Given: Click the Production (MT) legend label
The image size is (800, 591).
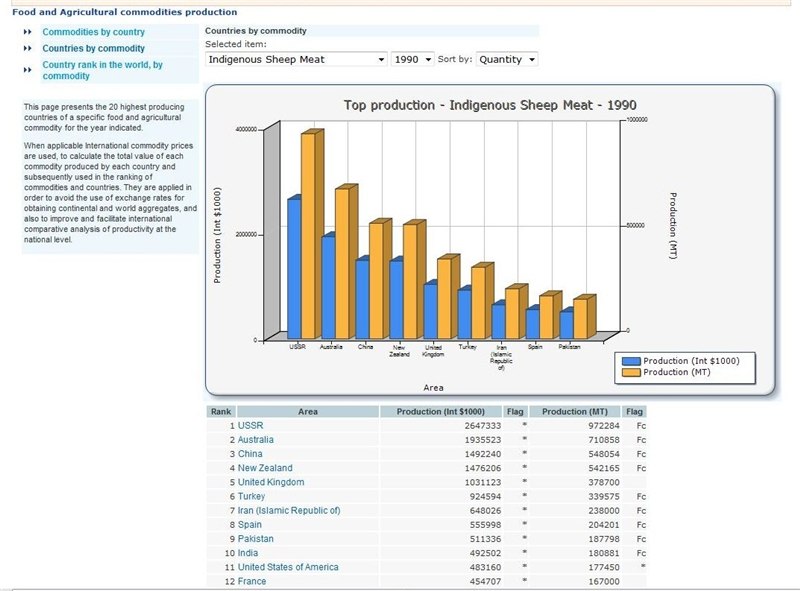Looking at the screenshot, I should click(x=677, y=373).
